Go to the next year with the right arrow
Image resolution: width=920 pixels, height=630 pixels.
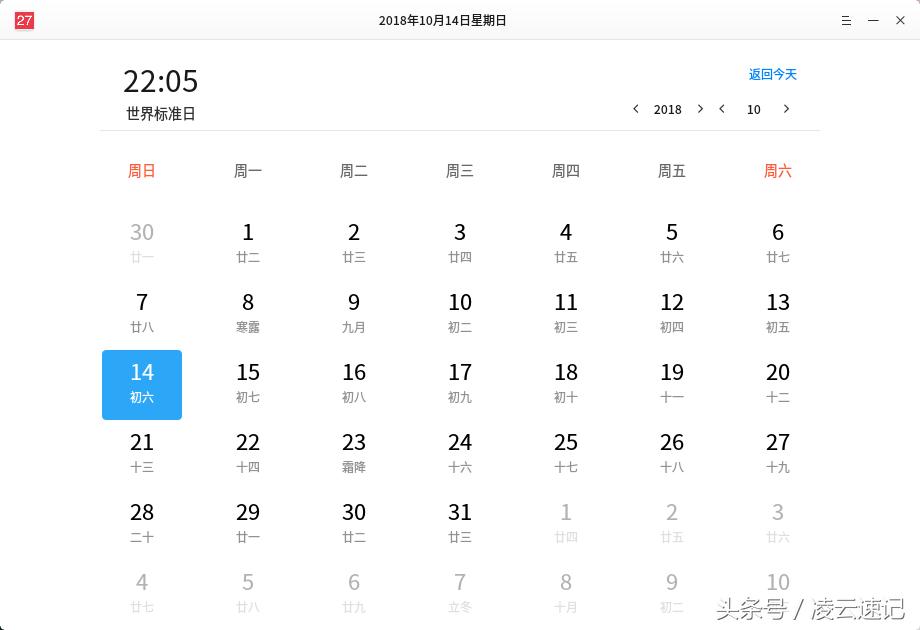click(x=700, y=109)
